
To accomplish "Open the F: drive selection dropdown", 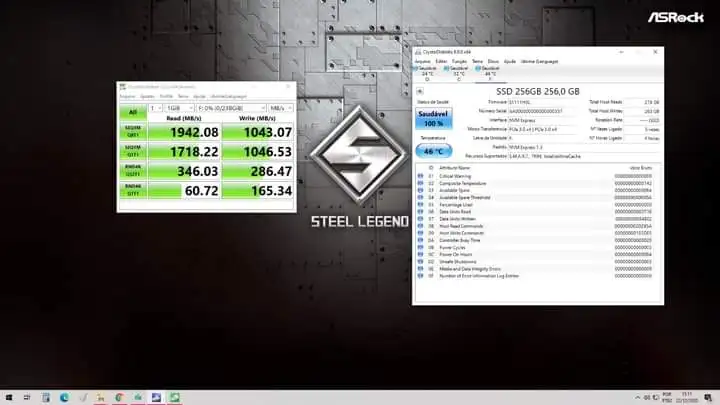I will coord(231,108).
